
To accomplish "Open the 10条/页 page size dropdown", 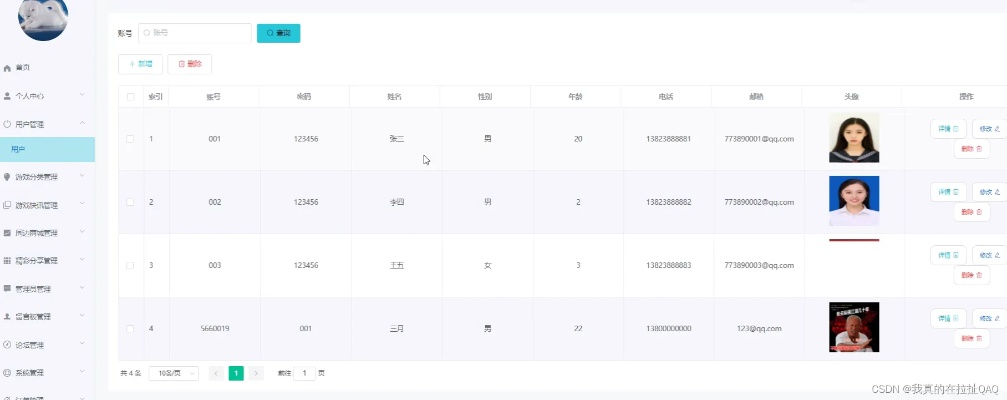I will [173, 373].
